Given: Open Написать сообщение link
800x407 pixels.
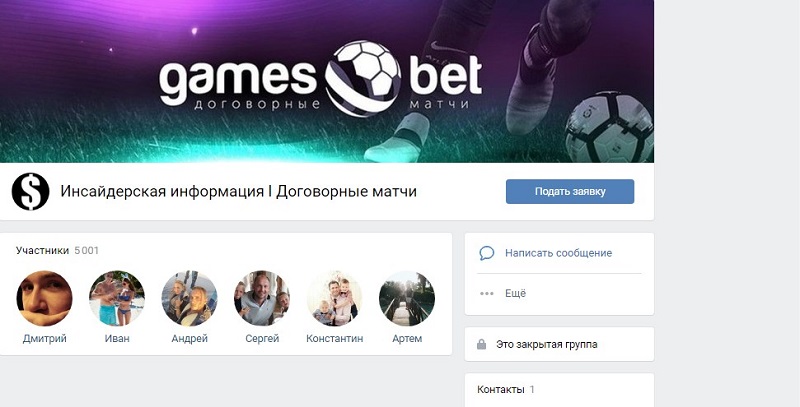Looking at the screenshot, I should pyautogui.click(x=558, y=253).
